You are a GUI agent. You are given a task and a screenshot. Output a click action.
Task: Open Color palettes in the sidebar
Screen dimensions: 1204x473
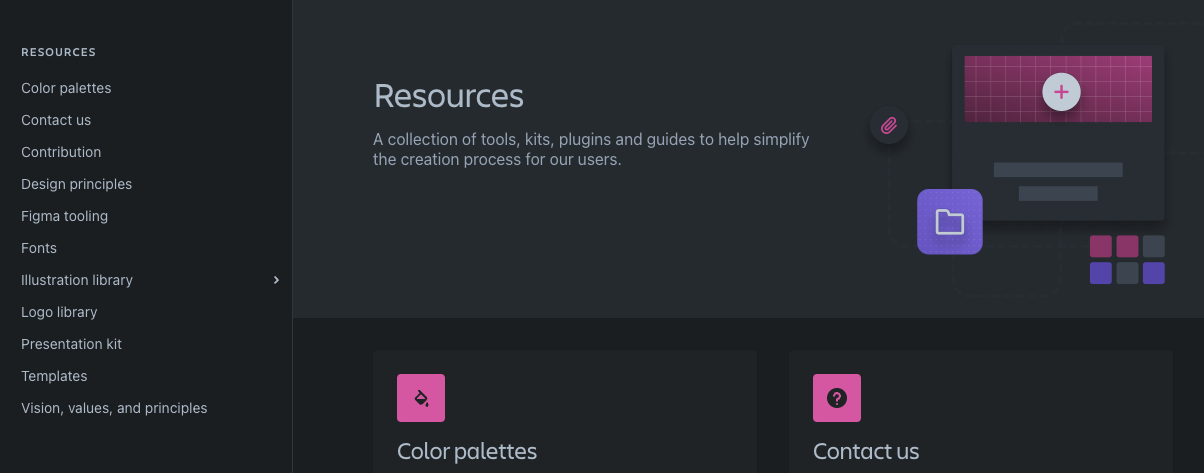point(66,88)
